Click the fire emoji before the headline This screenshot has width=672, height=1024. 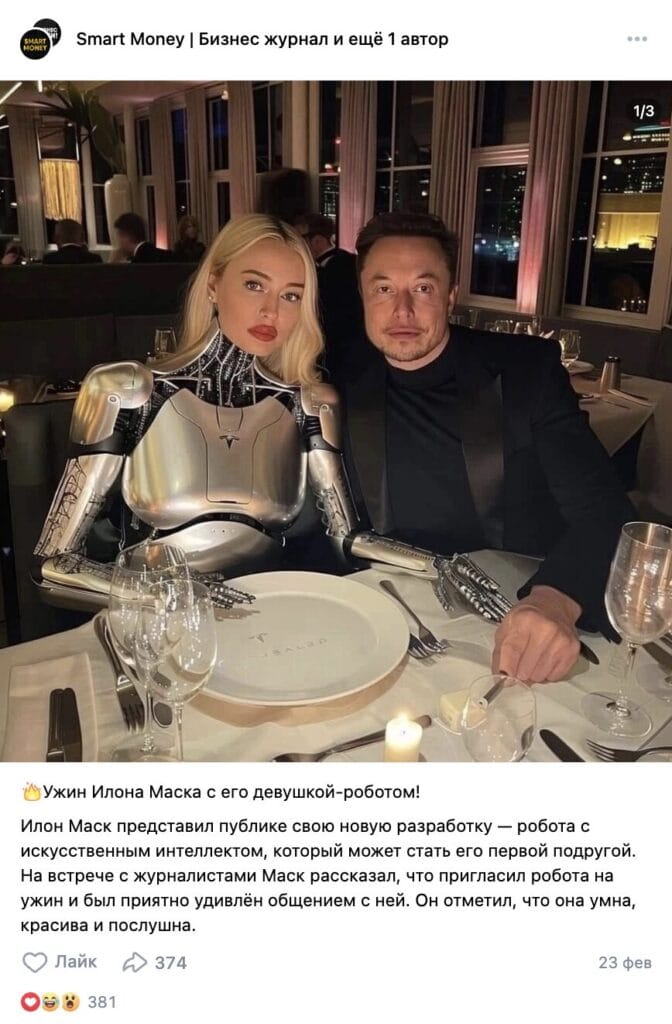pos(31,792)
